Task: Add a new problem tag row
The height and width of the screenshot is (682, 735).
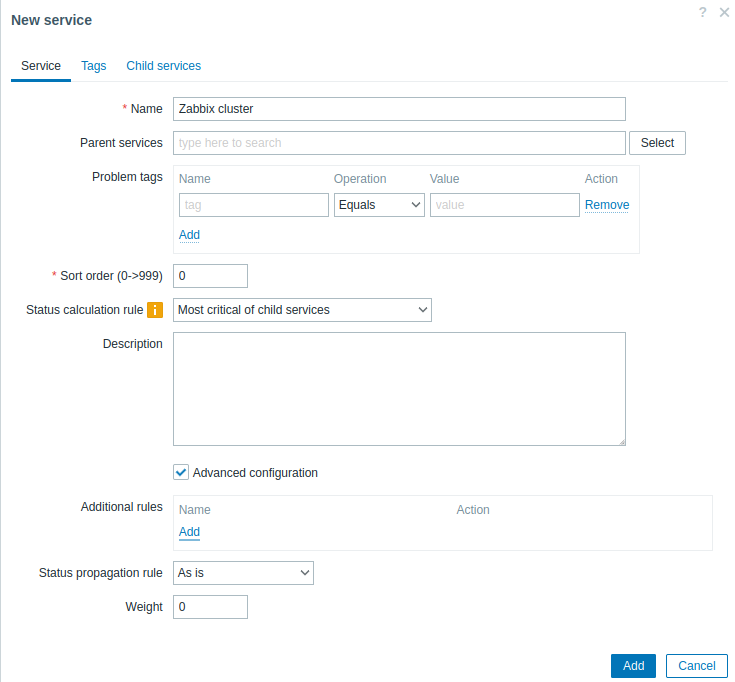Action: pyautogui.click(x=189, y=235)
